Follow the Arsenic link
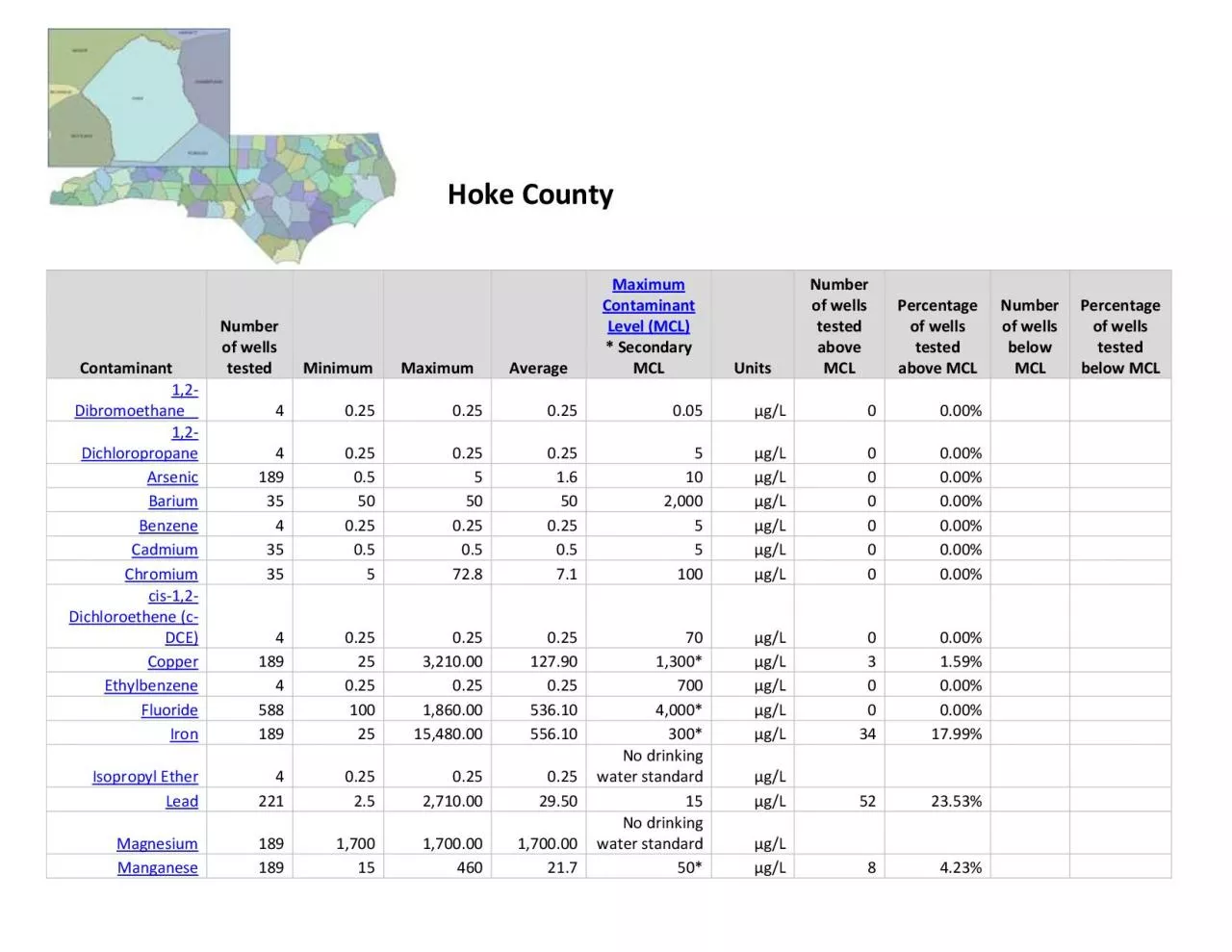 click(172, 477)
